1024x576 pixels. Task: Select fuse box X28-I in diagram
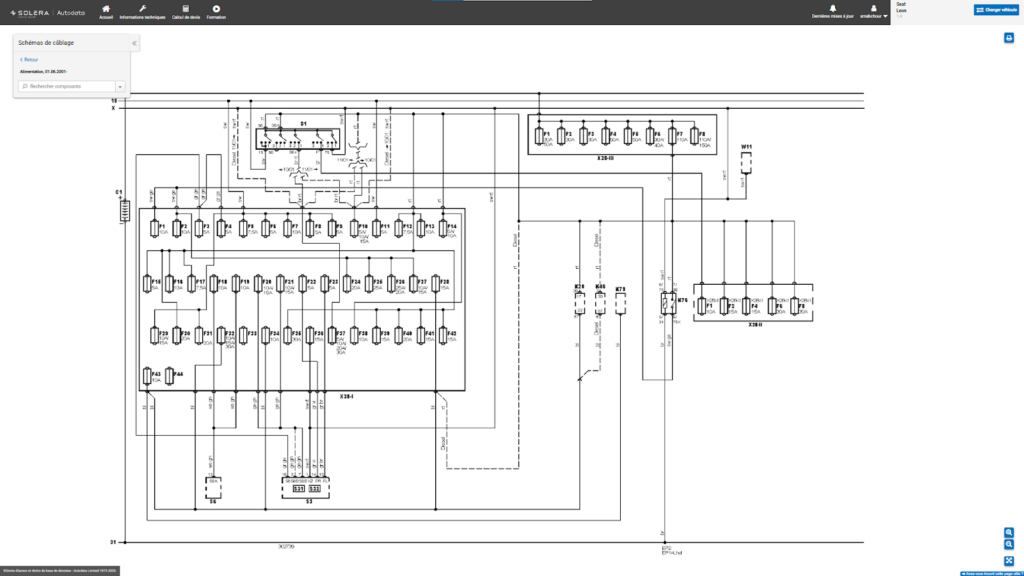click(347, 397)
